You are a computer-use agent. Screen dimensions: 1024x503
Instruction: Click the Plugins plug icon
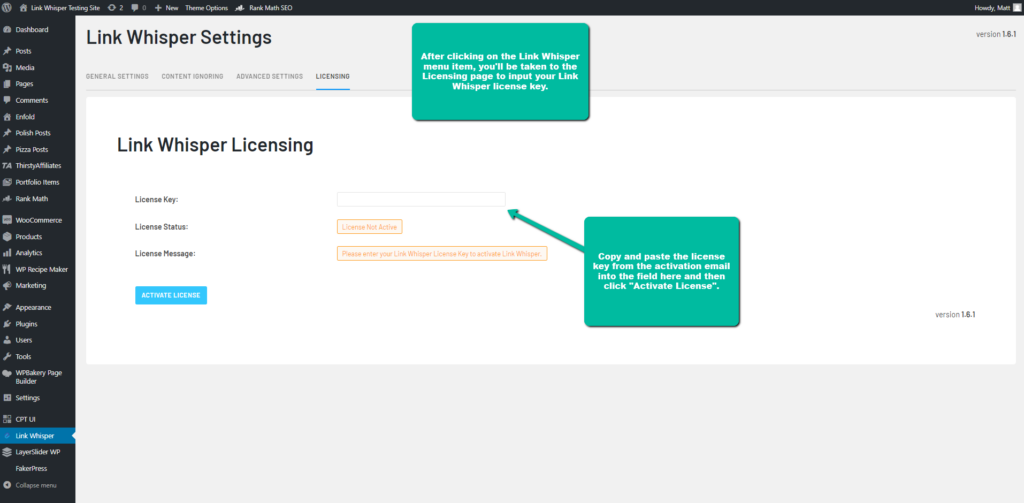coord(7,324)
